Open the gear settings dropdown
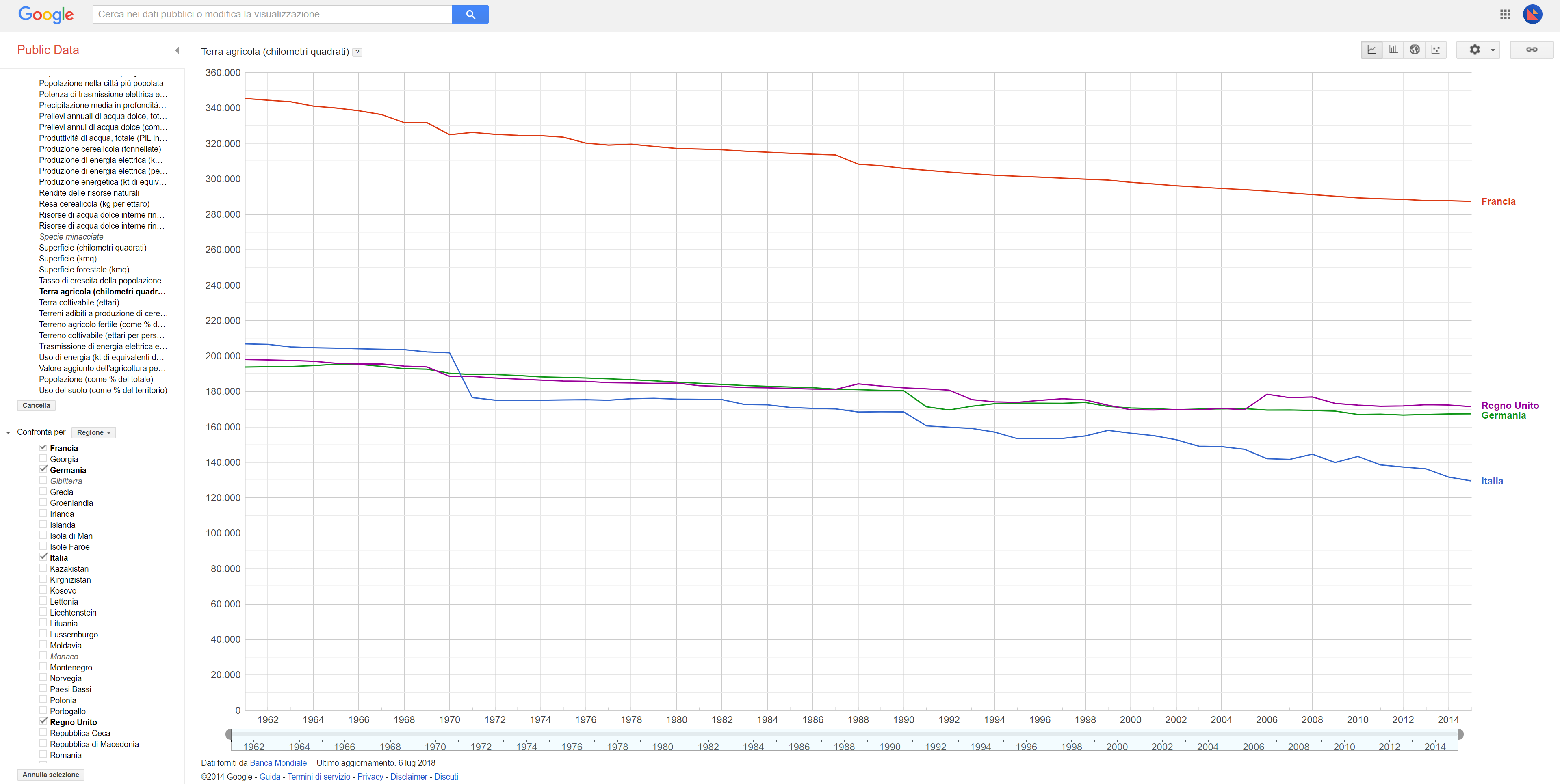The width and height of the screenshot is (1560, 784). pos(1478,50)
